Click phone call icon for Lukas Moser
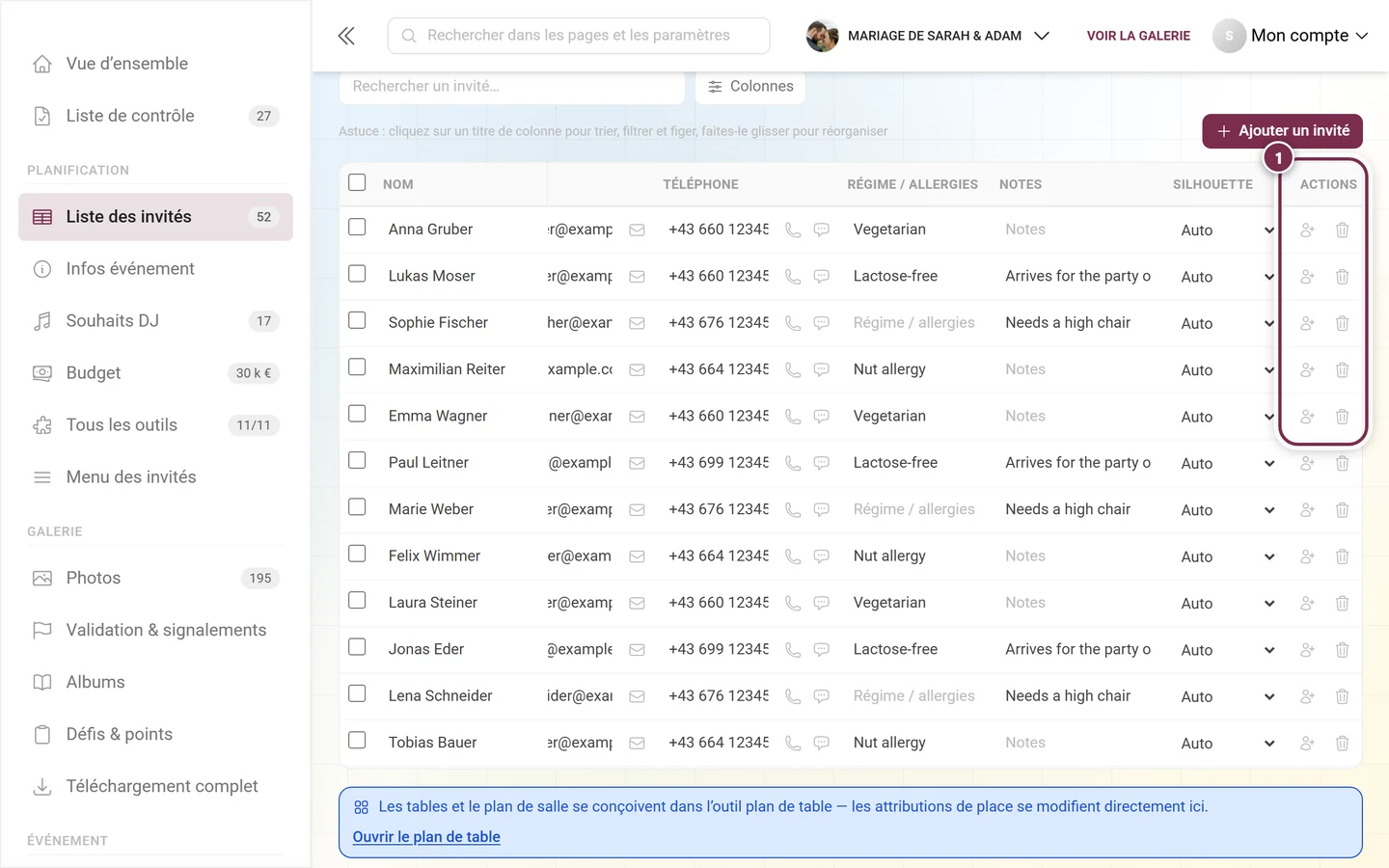The width and height of the screenshot is (1389, 868). [793, 277]
